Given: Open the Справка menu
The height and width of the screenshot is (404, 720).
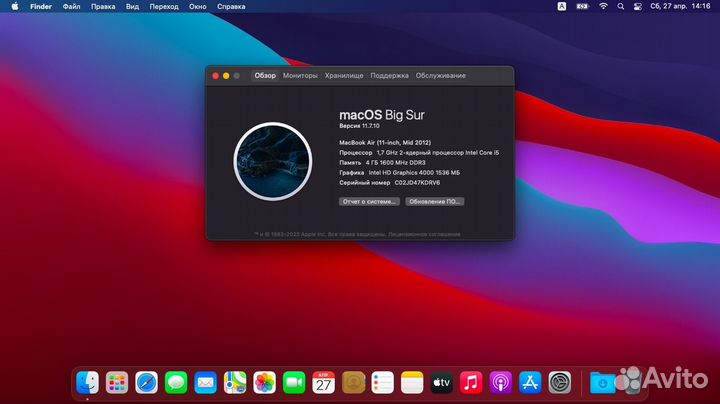Looking at the screenshot, I should point(231,6).
